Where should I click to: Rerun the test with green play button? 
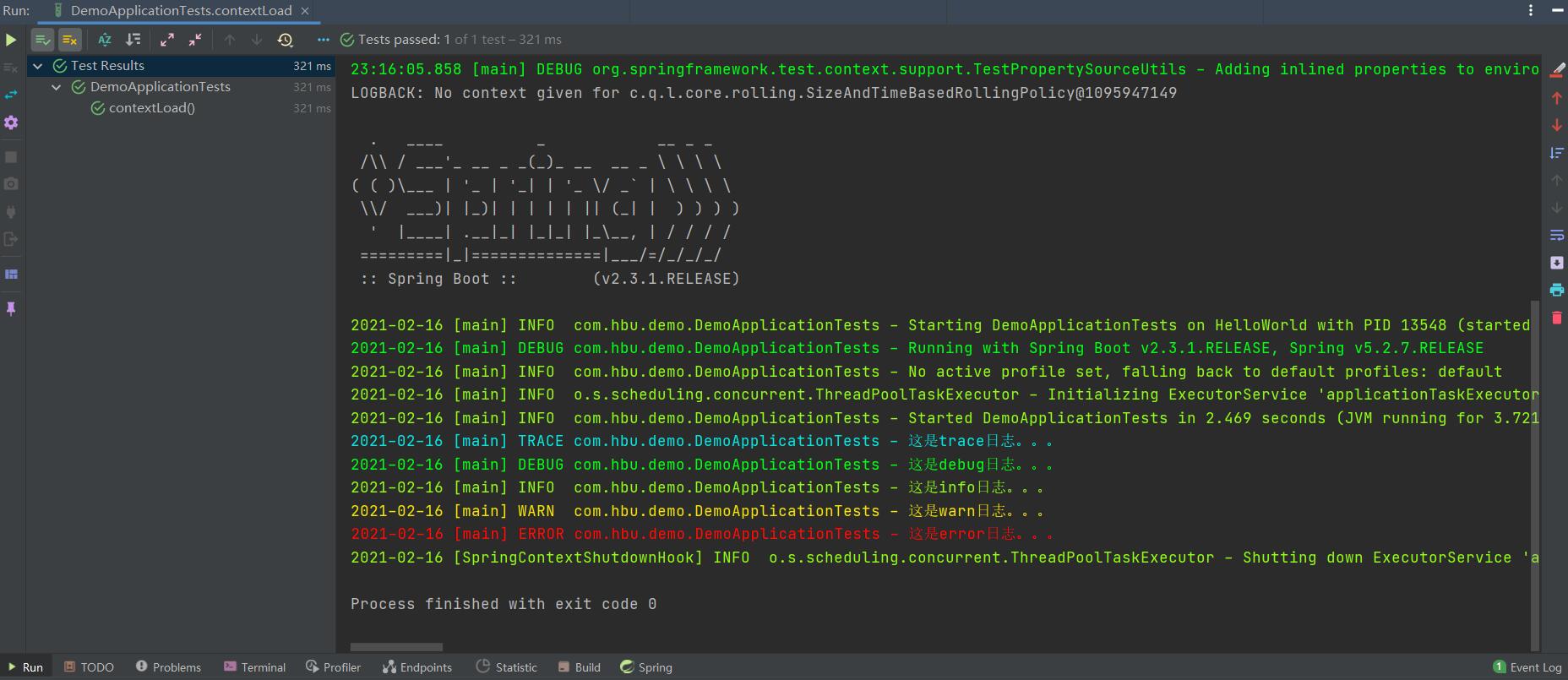pyautogui.click(x=11, y=40)
